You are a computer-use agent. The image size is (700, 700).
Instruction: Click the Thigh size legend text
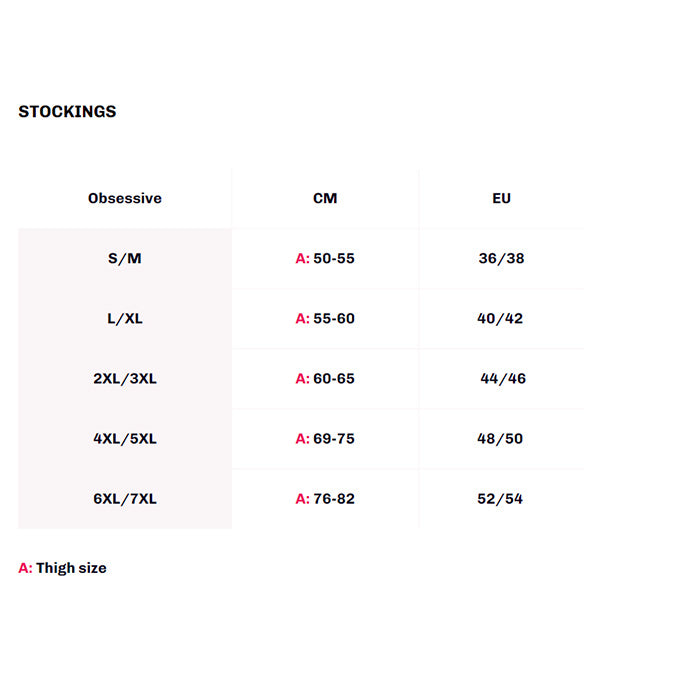[x=70, y=568]
